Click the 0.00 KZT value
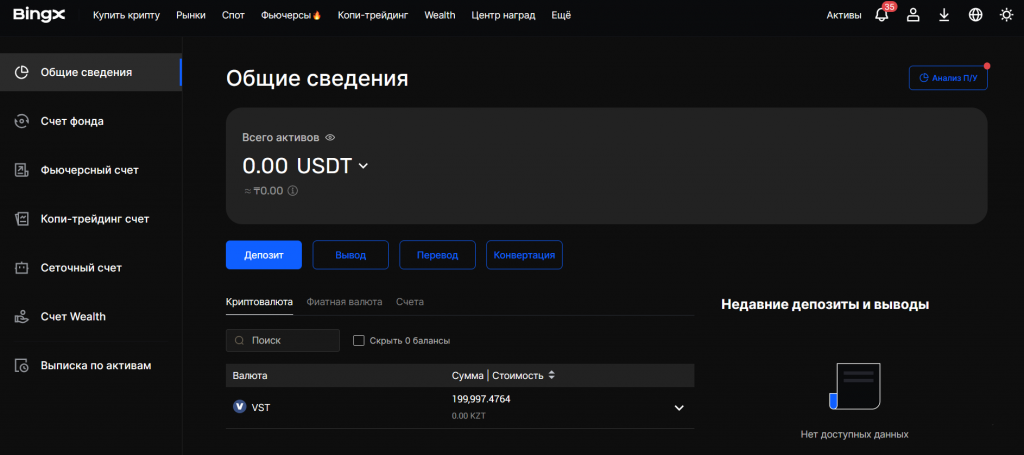 click(468, 415)
